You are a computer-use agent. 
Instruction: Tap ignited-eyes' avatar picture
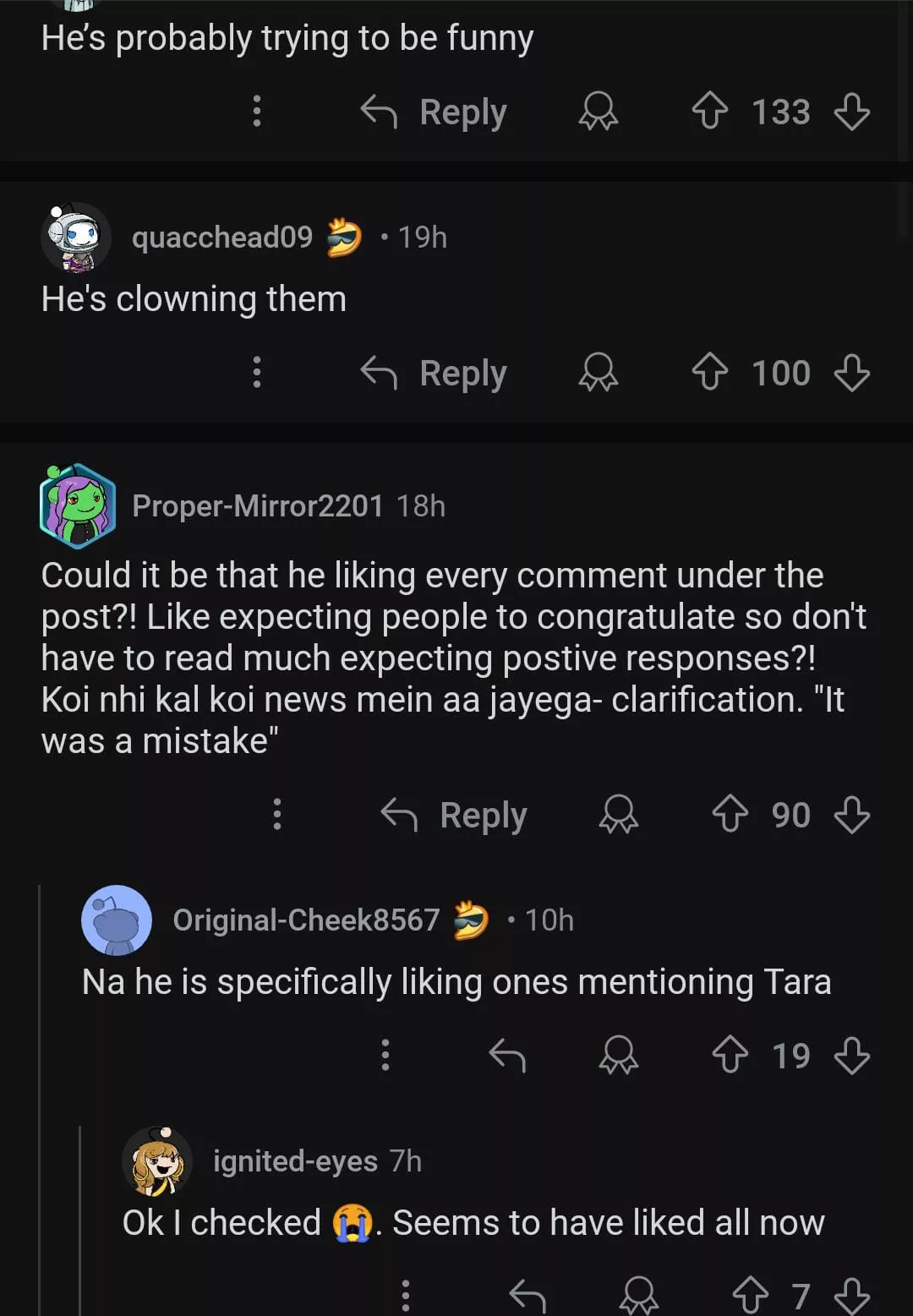[157, 1161]
